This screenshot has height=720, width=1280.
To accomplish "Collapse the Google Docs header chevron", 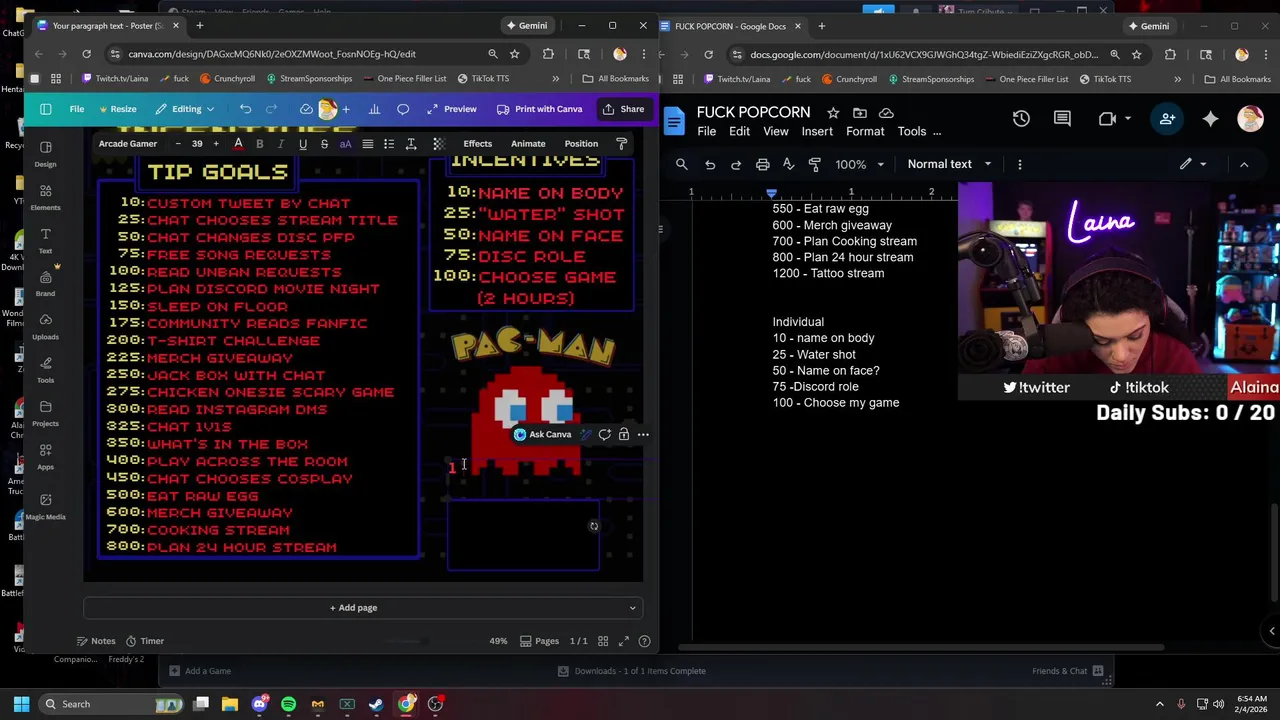I will (1244, 164).
